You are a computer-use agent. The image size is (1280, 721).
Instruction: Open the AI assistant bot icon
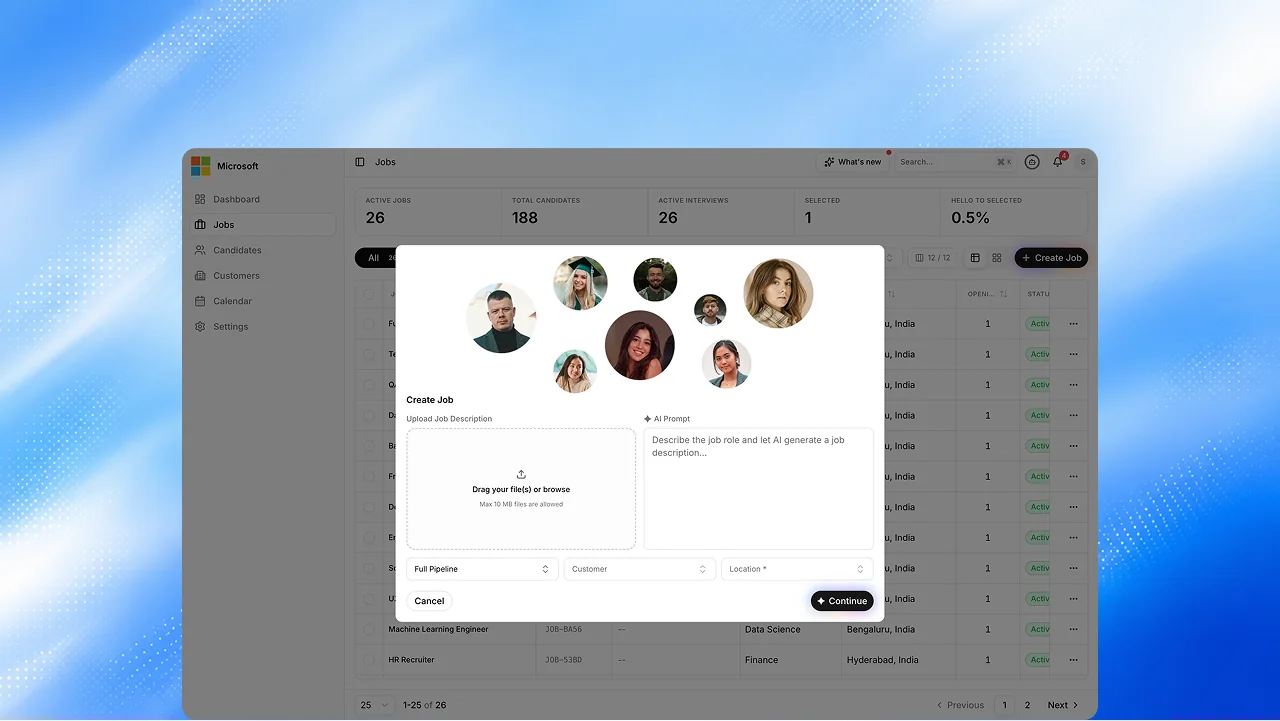tap(1032, 162)
